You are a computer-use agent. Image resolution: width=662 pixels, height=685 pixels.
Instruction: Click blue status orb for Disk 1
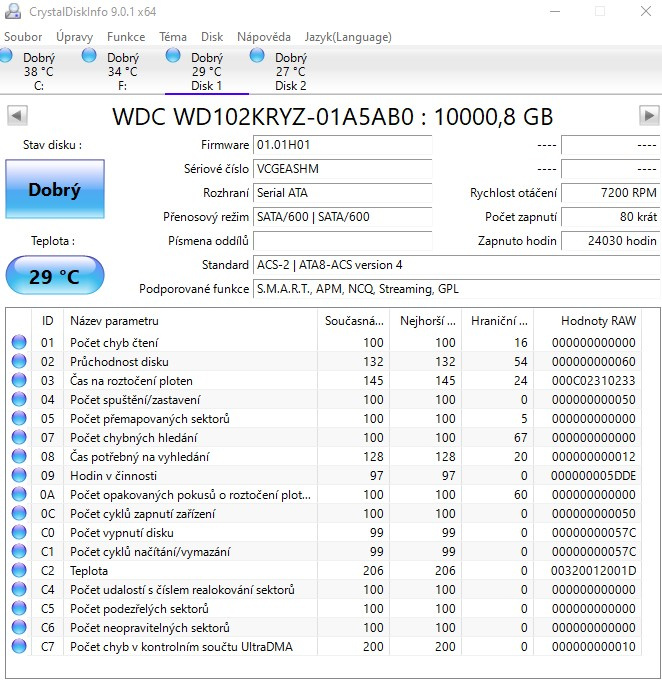[173, 55]
